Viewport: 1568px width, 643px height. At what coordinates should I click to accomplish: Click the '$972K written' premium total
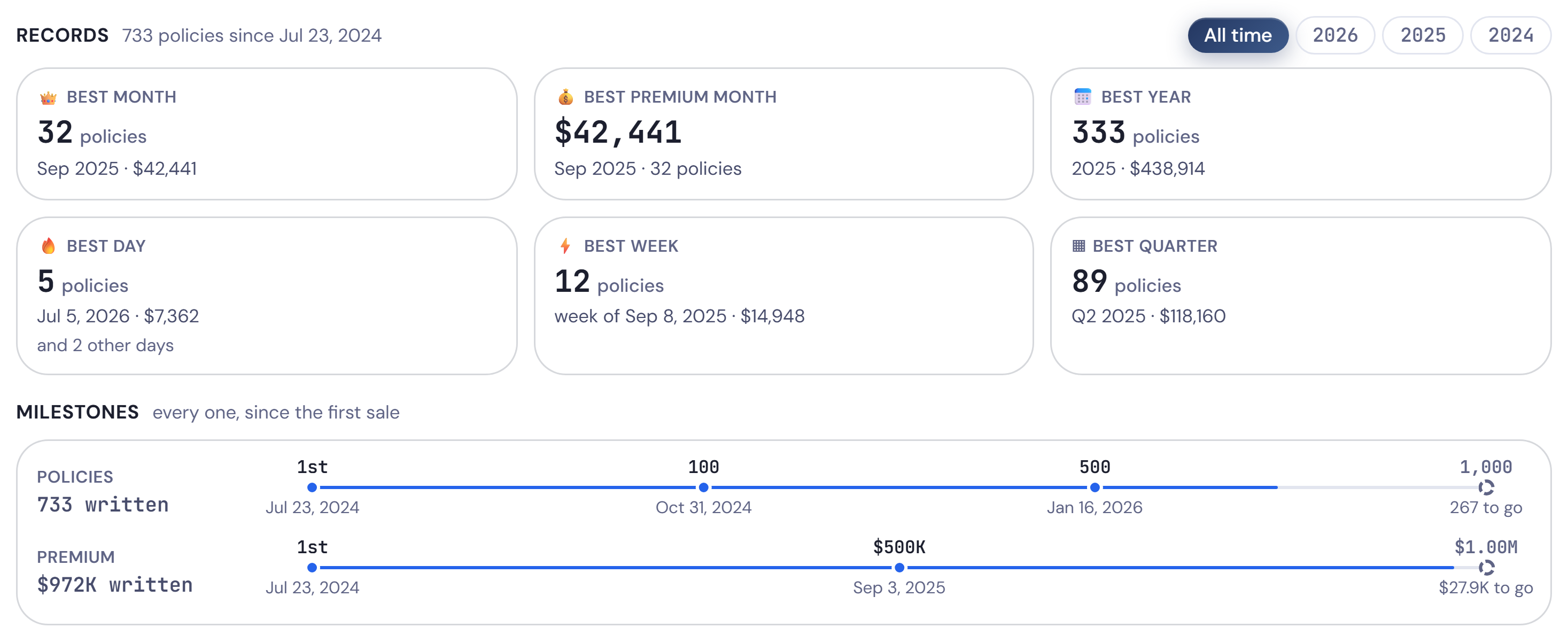115,585
